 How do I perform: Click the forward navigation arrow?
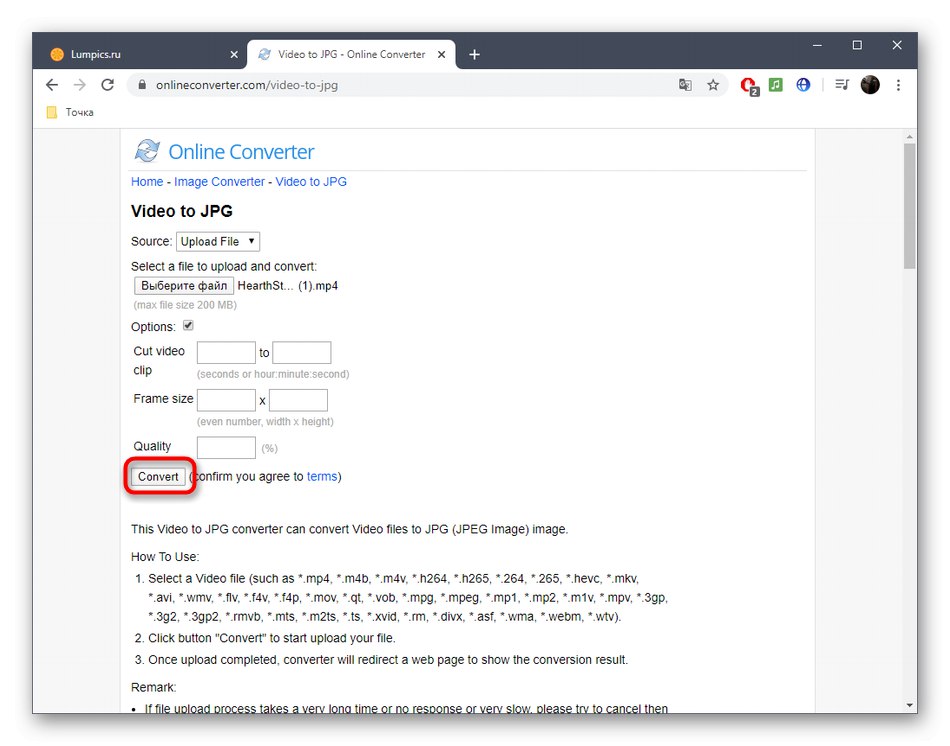[80, 85]
